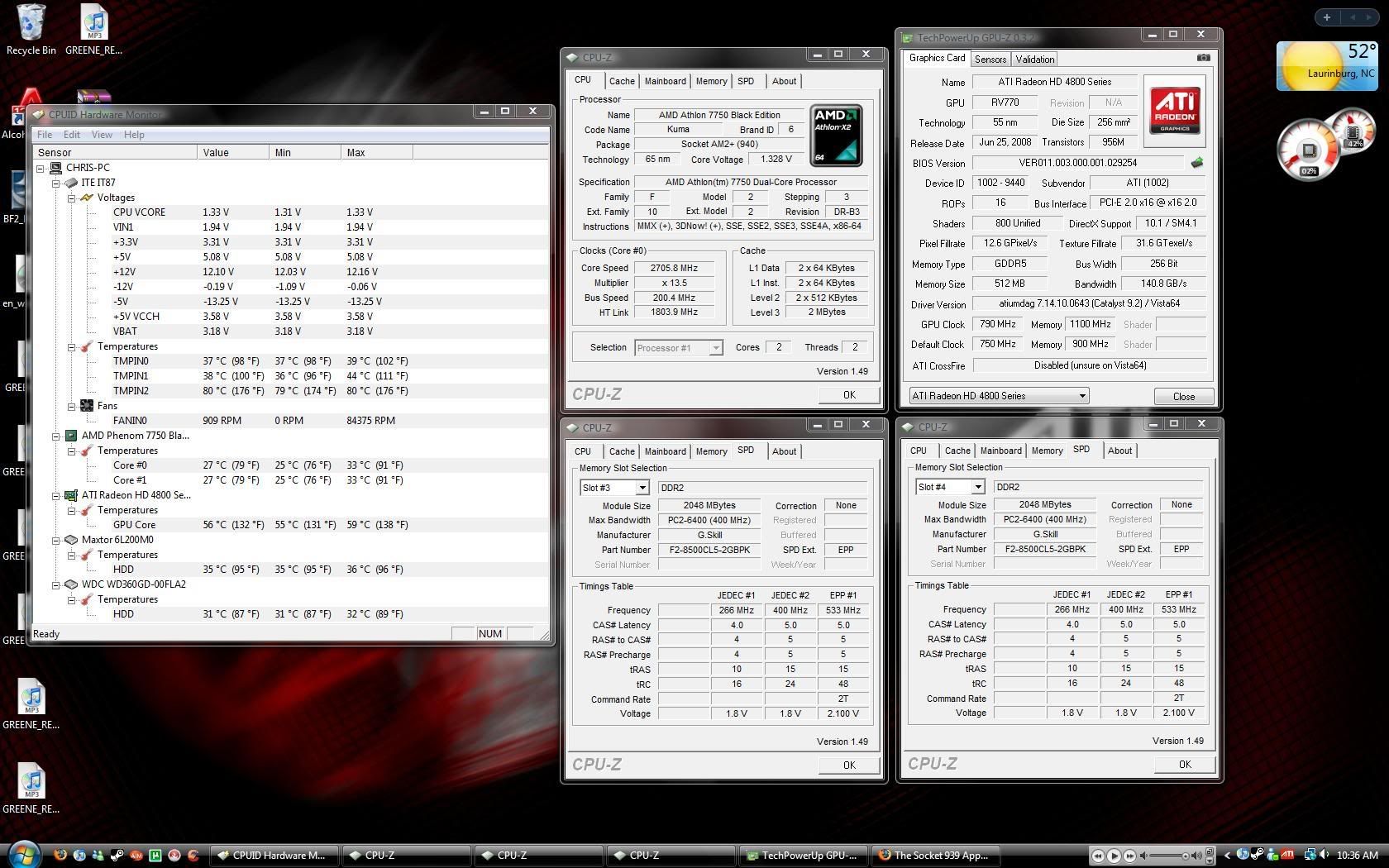Viewport: 1389px width, 868px height.
Task: Open the GPU-Z graphics card selection dropdown
Action: [x=999, y=396]
